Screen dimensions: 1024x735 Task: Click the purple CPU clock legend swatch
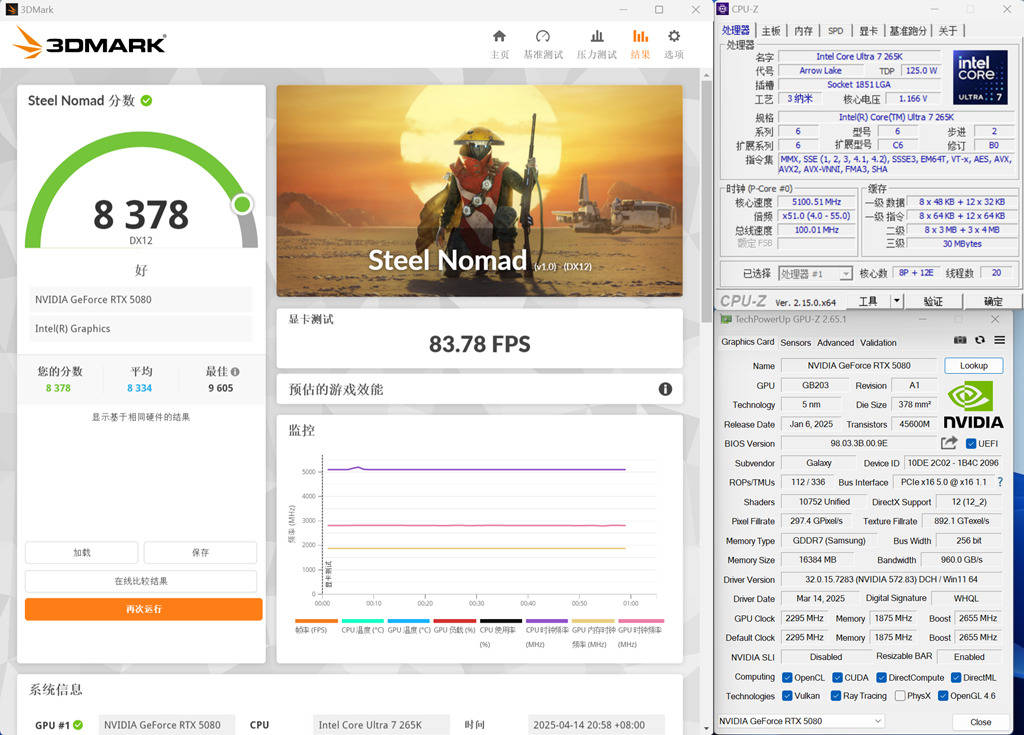point(547,621)
